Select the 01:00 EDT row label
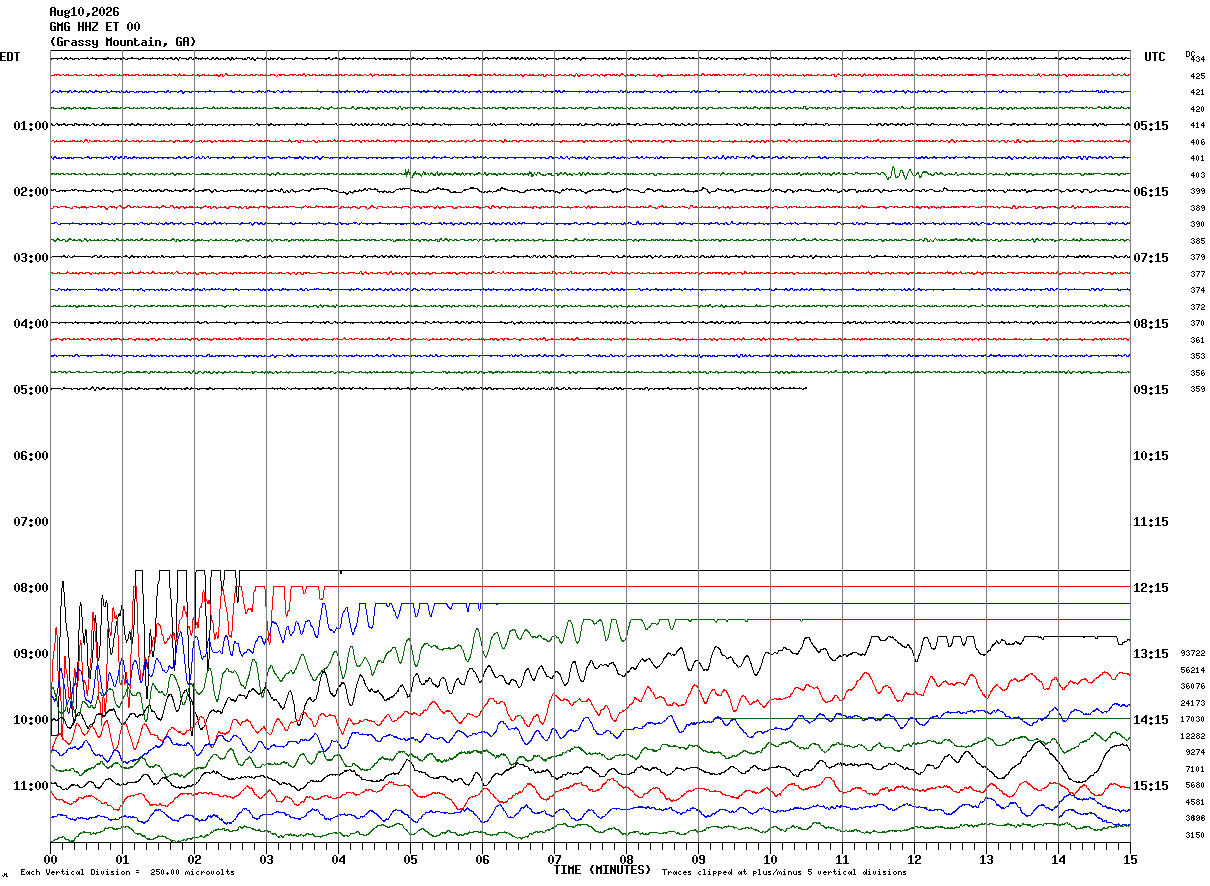Screen dimensions: 1210x886 point(30,126)
